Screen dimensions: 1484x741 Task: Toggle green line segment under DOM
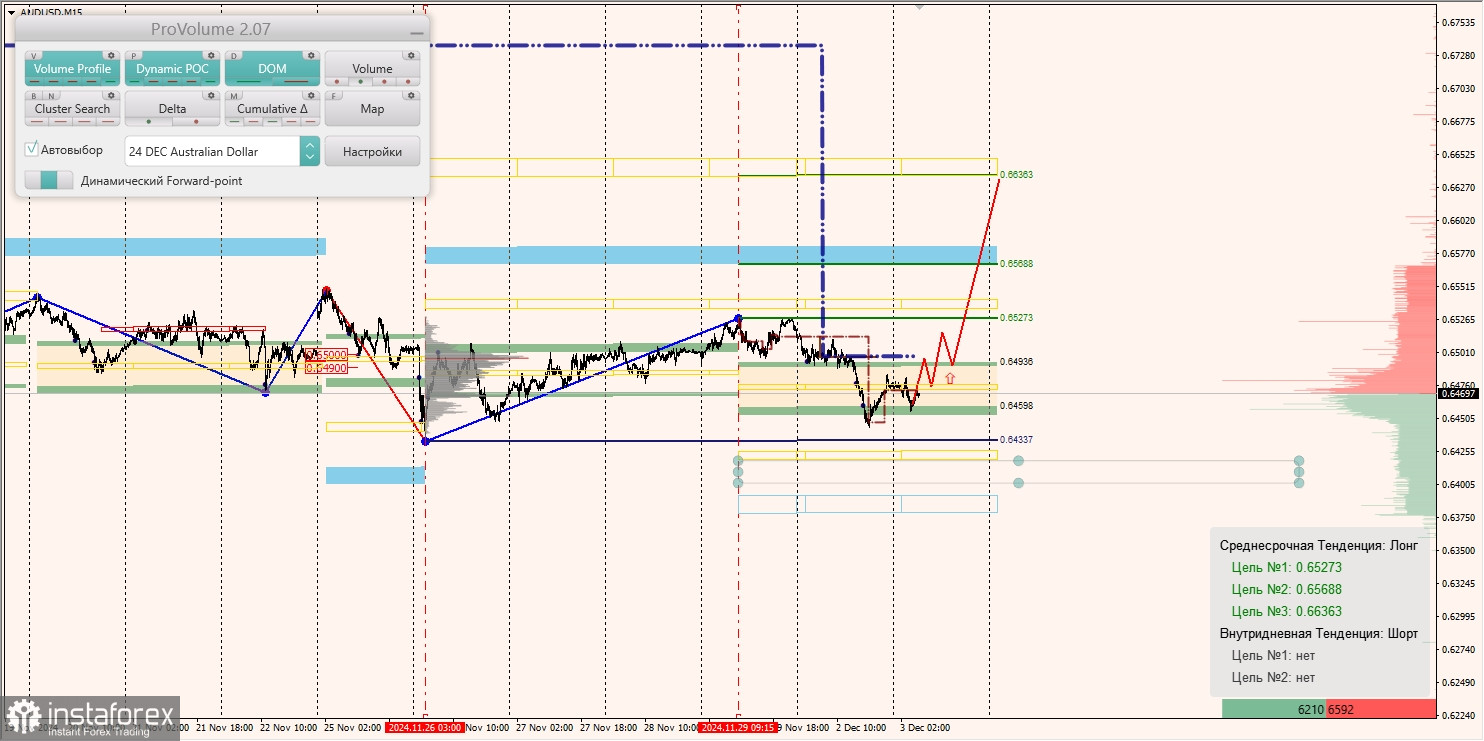point(248,81)
